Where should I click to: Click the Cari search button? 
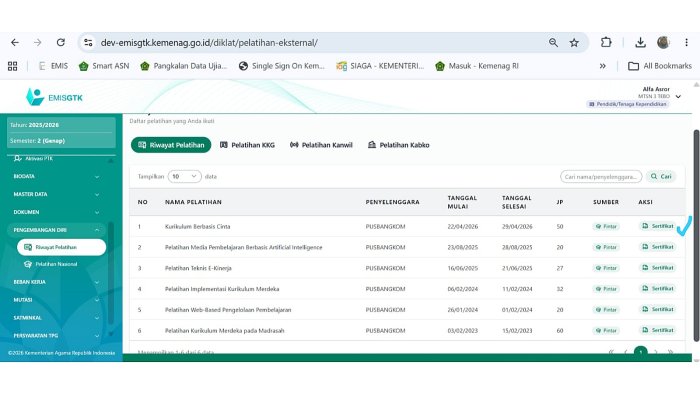[x=661, y=177]
